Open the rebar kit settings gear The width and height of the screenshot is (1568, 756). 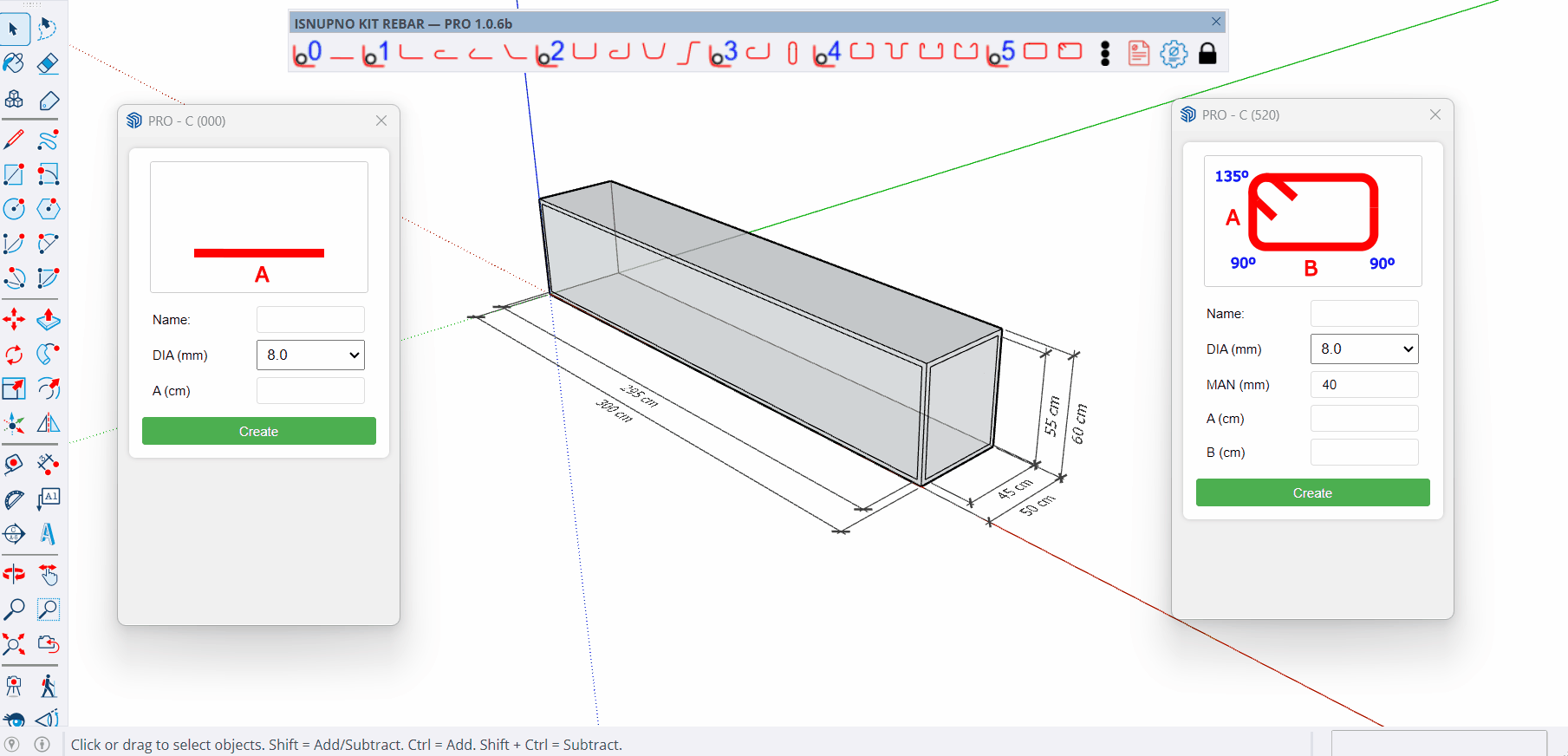tap(1174, 54)
